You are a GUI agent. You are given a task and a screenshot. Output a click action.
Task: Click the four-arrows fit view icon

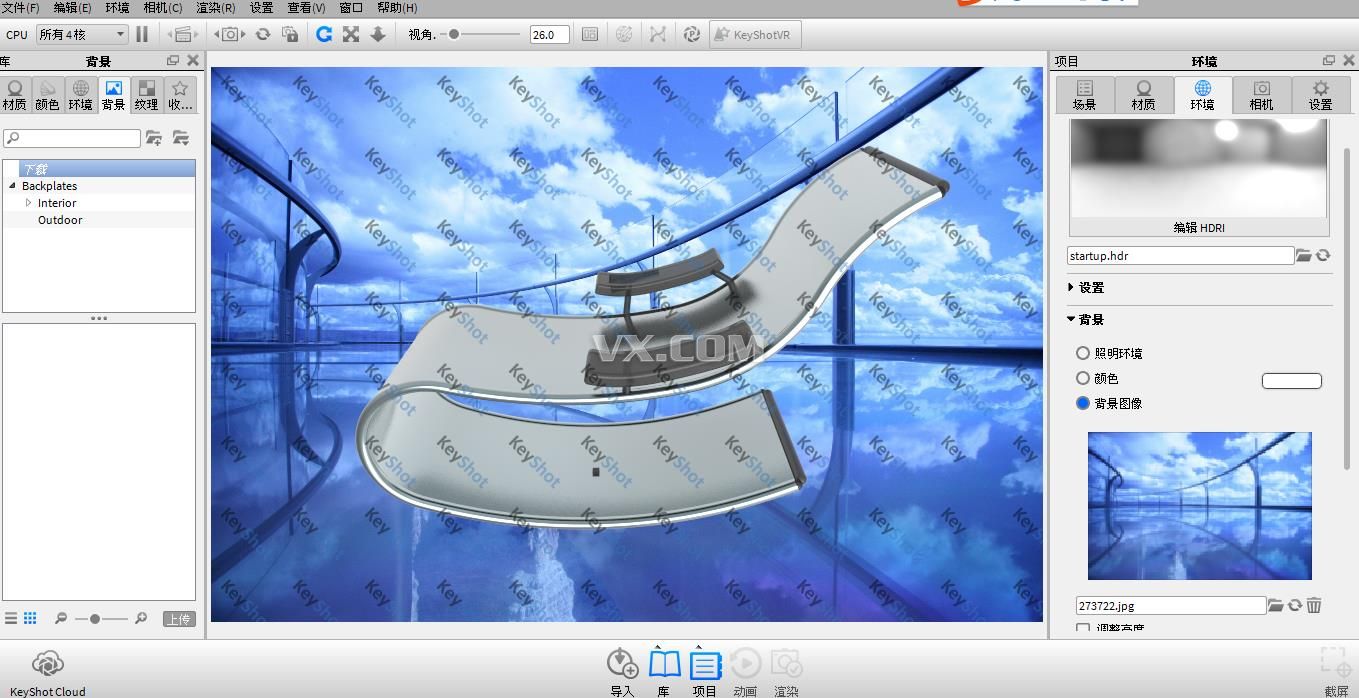351,34
